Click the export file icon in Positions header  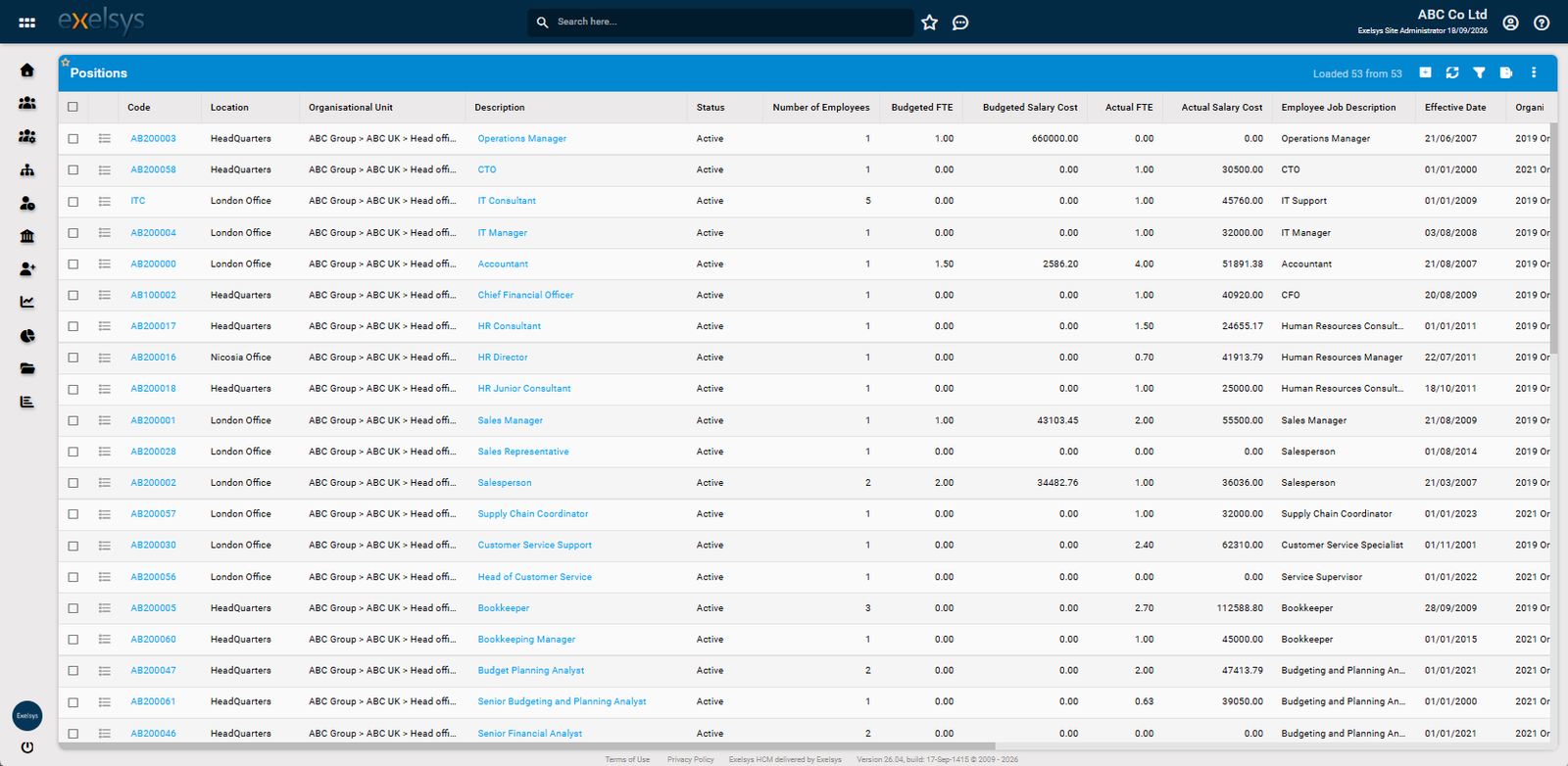coord(1506,72)
